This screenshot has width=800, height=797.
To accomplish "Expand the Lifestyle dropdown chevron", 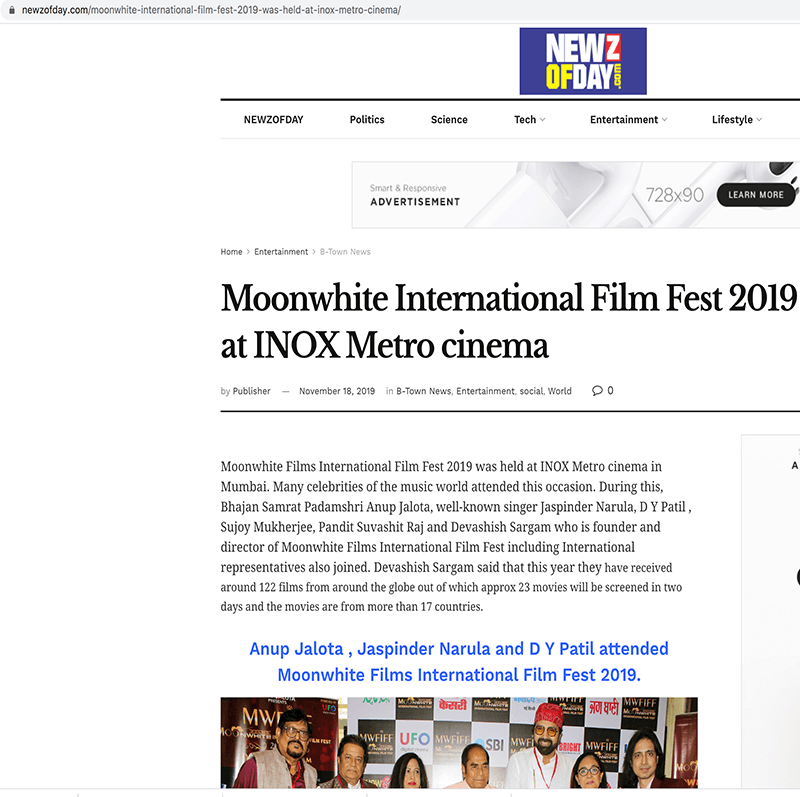I will pos(759,120).
